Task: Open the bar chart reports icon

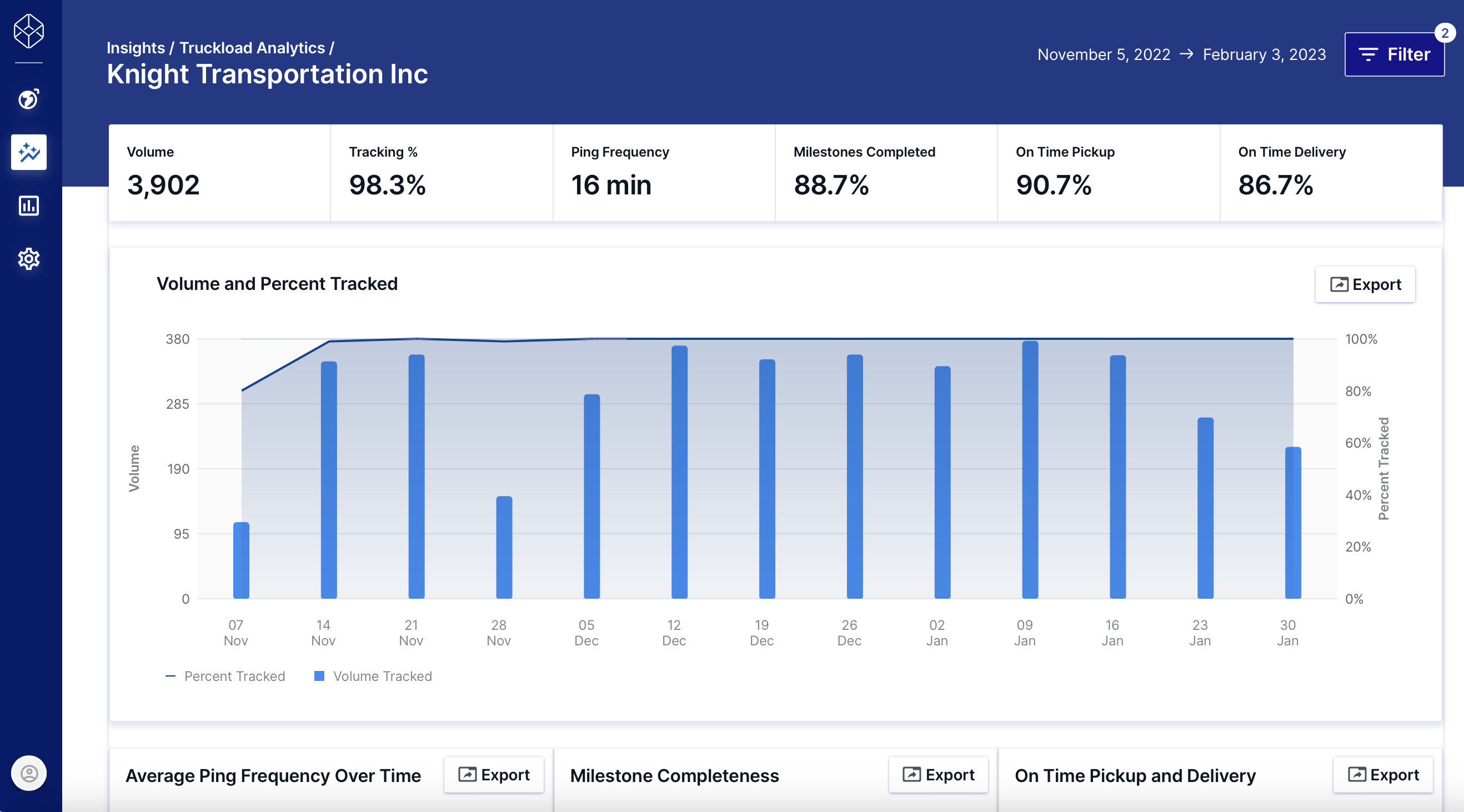Action: [28, 205]
